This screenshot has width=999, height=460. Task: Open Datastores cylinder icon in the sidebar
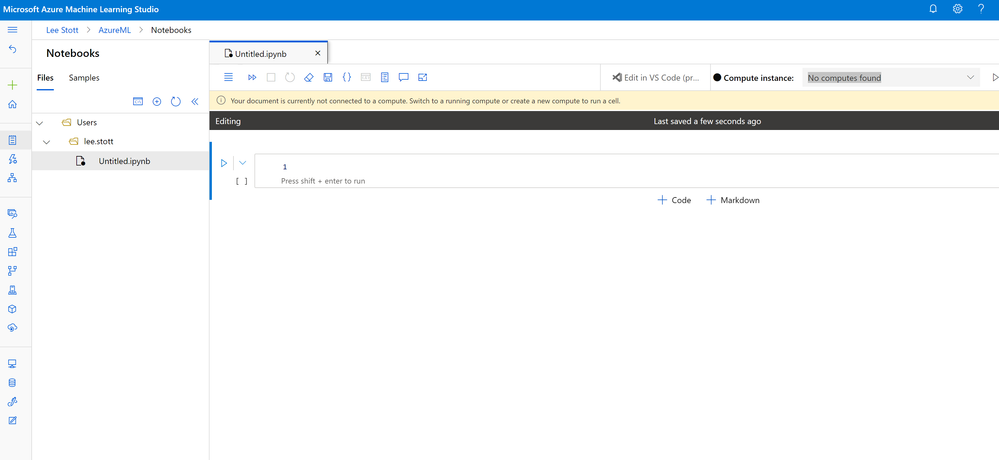12,383
